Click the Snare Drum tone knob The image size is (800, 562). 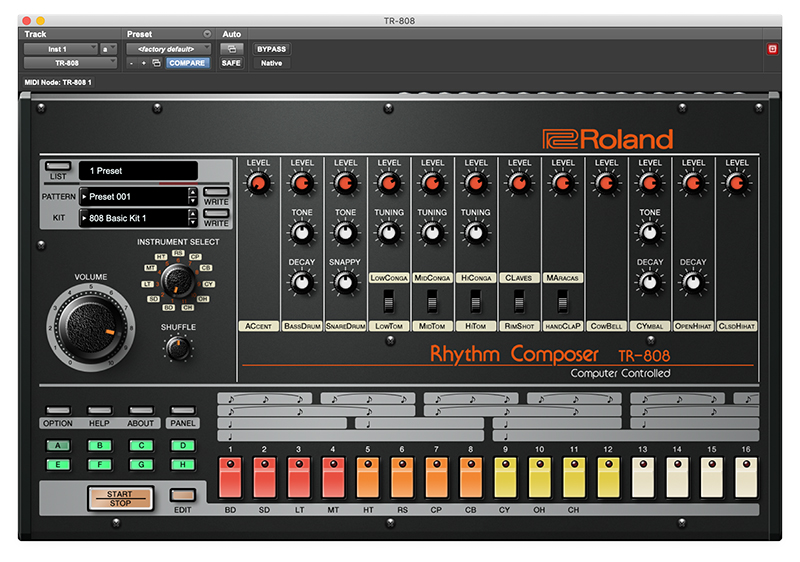click(x=345, y=233)
